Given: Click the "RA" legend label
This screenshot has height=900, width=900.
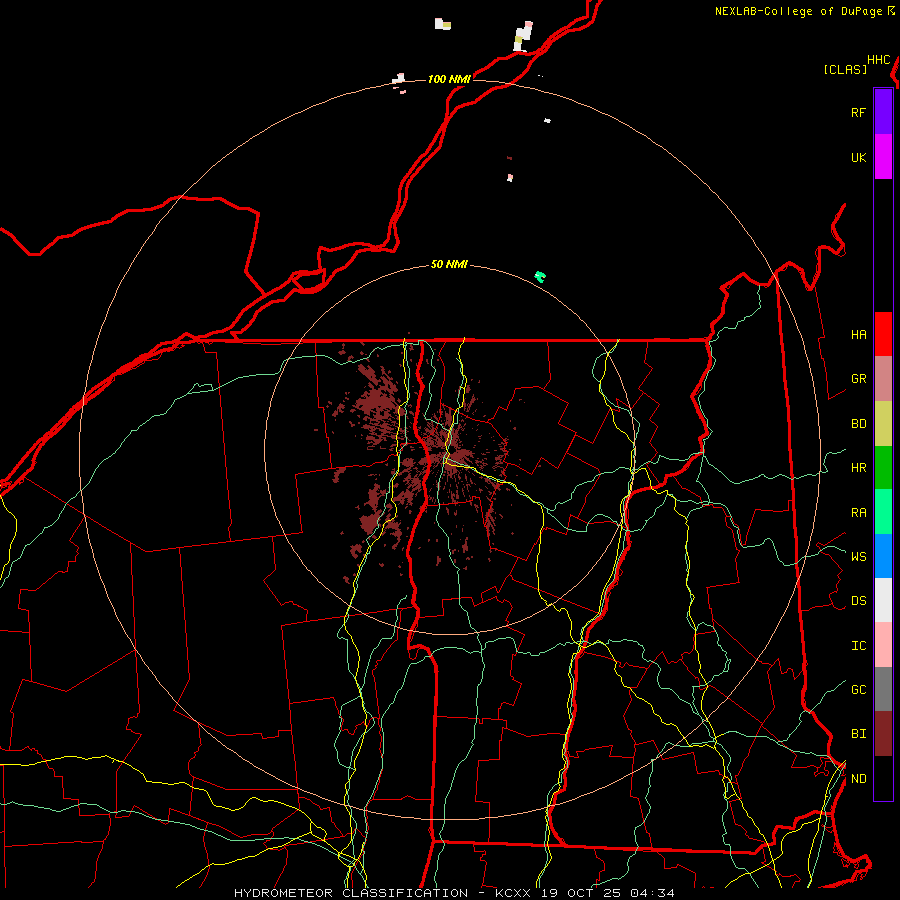Looking at the screenshot, I should [x=858, y=513].
